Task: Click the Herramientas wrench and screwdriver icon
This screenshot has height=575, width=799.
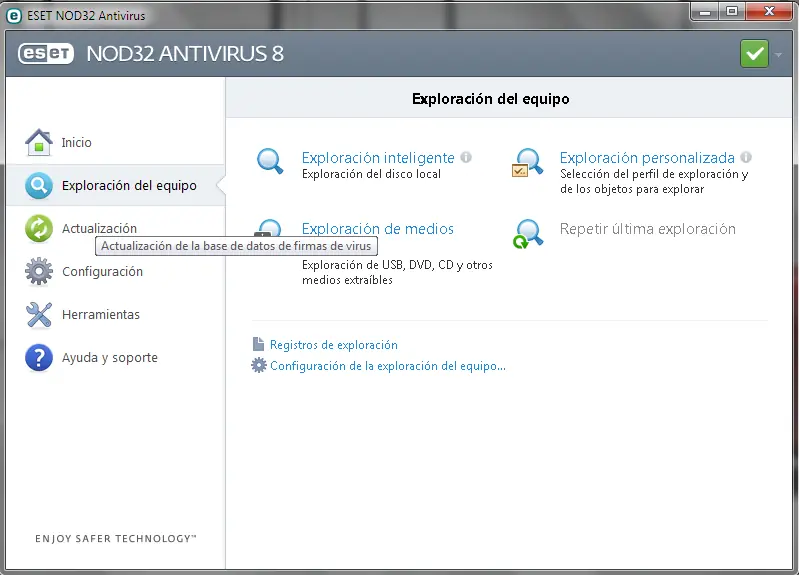Action: [39, 315]
